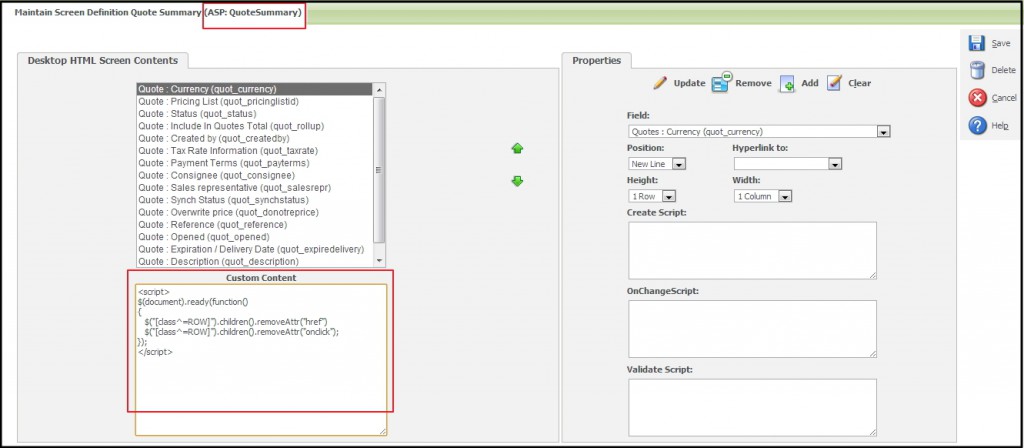Click inside the Create Script text area
The image size is (1024, 448).
(x=752, y=250)
